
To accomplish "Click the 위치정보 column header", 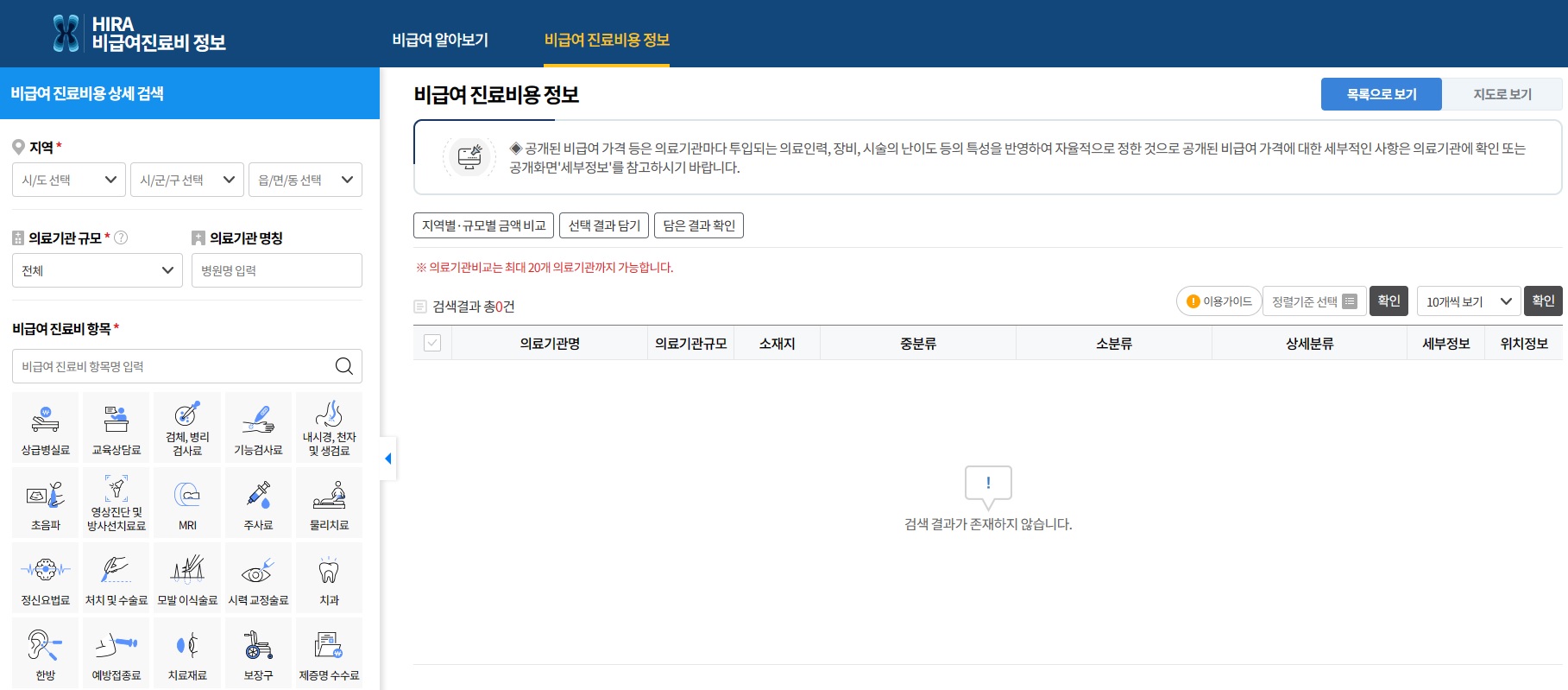I will 1524,343.
